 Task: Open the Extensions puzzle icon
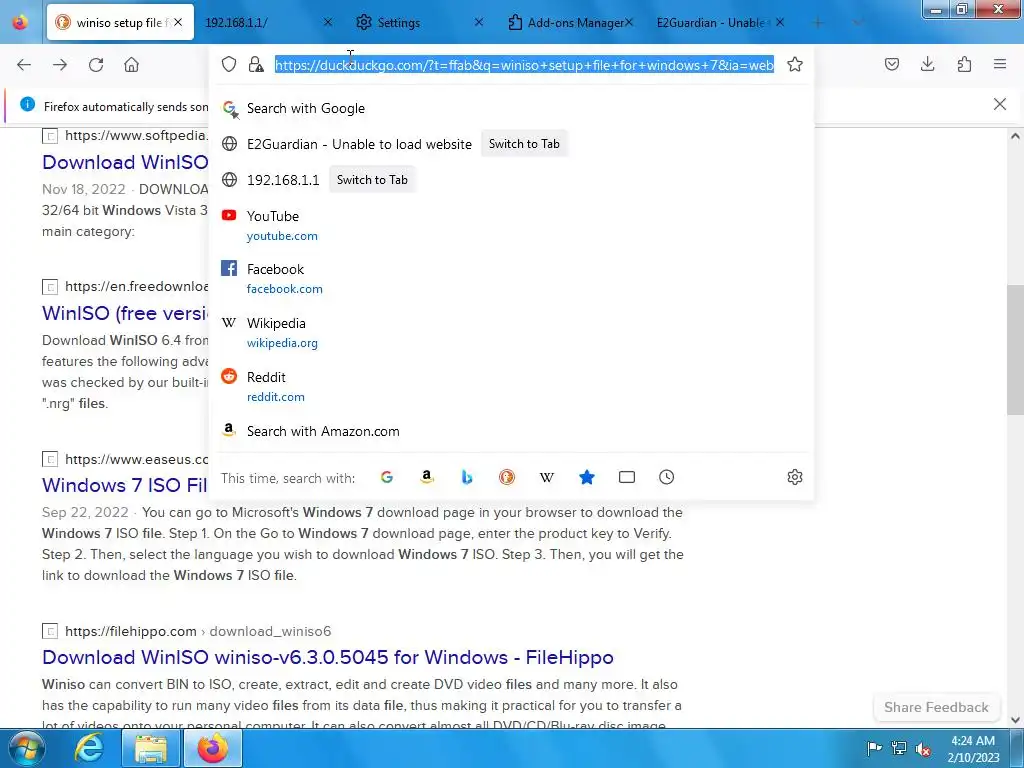[964, 64]
